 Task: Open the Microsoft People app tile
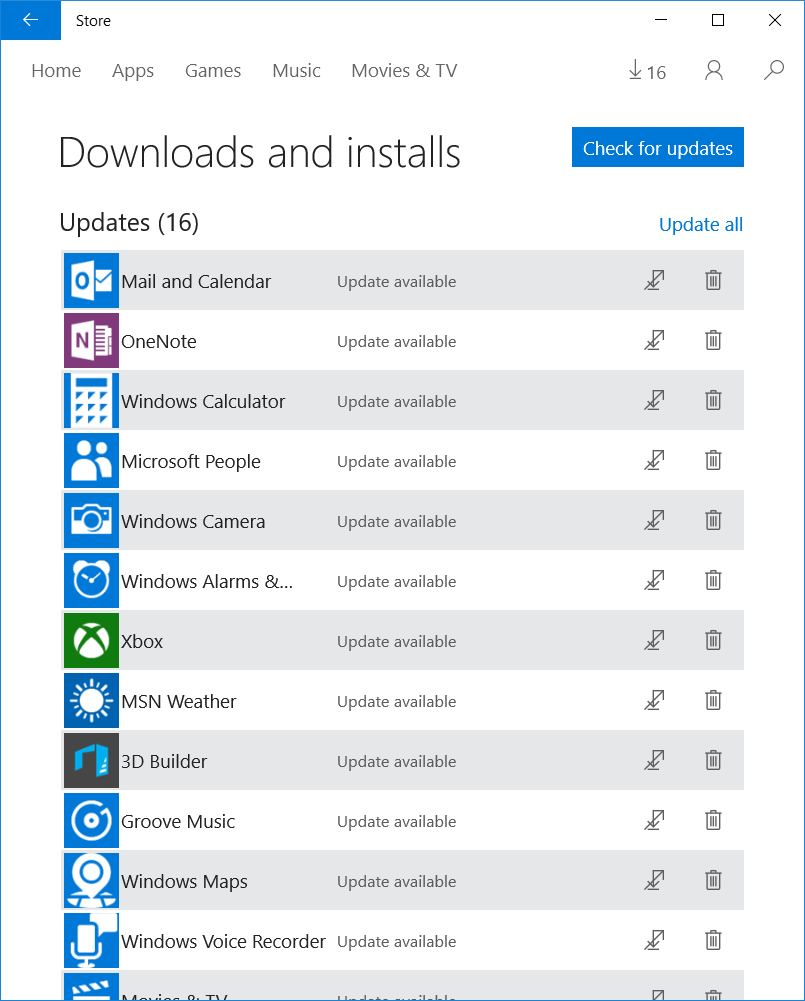(x=91, y=460)
